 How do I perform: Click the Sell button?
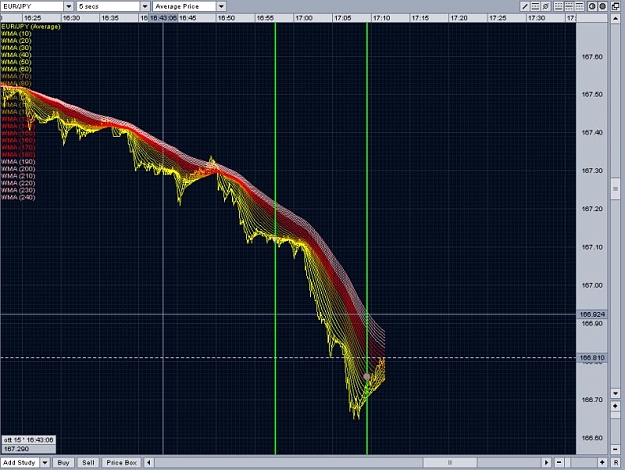point(88,462)
